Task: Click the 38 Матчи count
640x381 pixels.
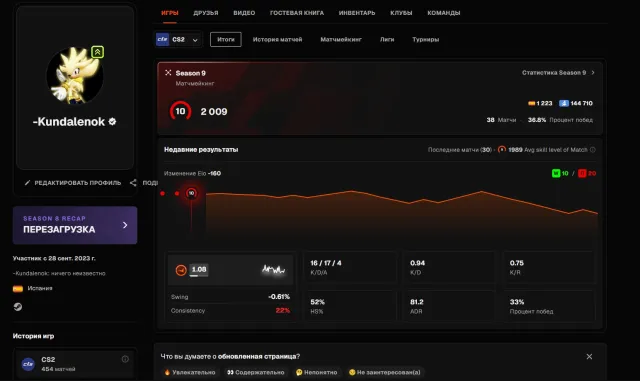Action: [x=501, y=120]
